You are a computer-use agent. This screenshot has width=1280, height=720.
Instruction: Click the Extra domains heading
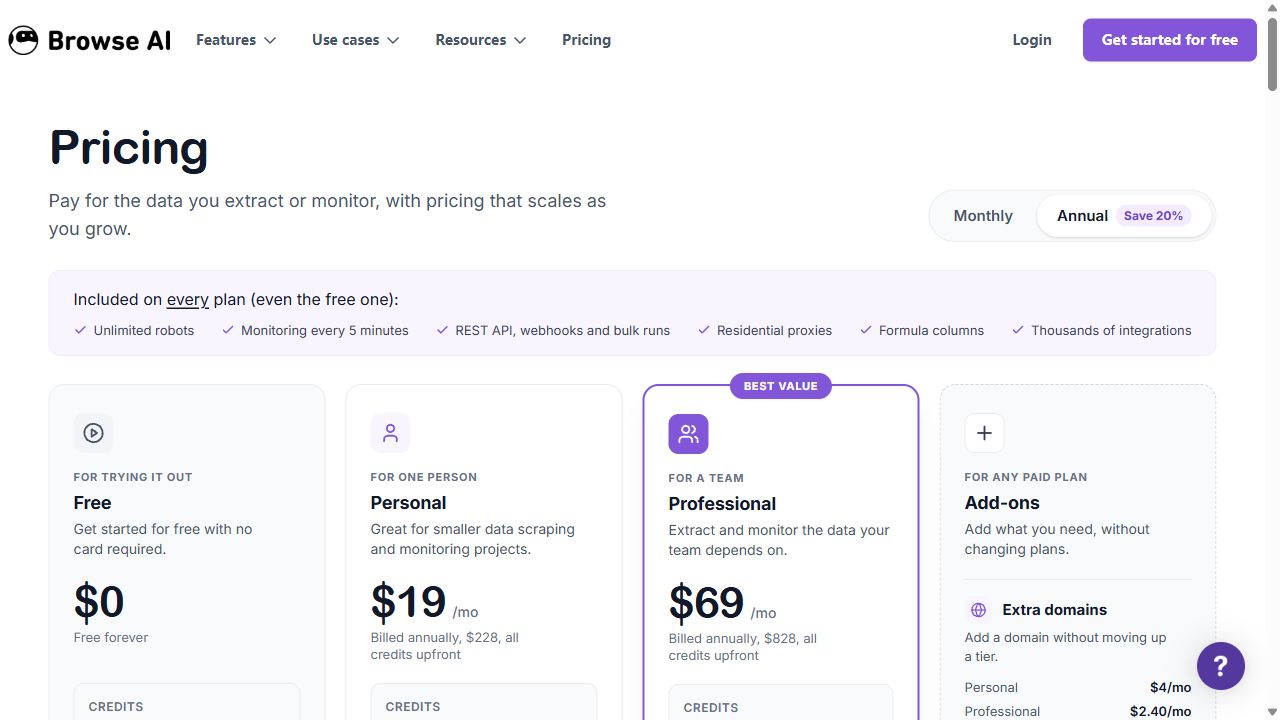[x=1054, y=610]
